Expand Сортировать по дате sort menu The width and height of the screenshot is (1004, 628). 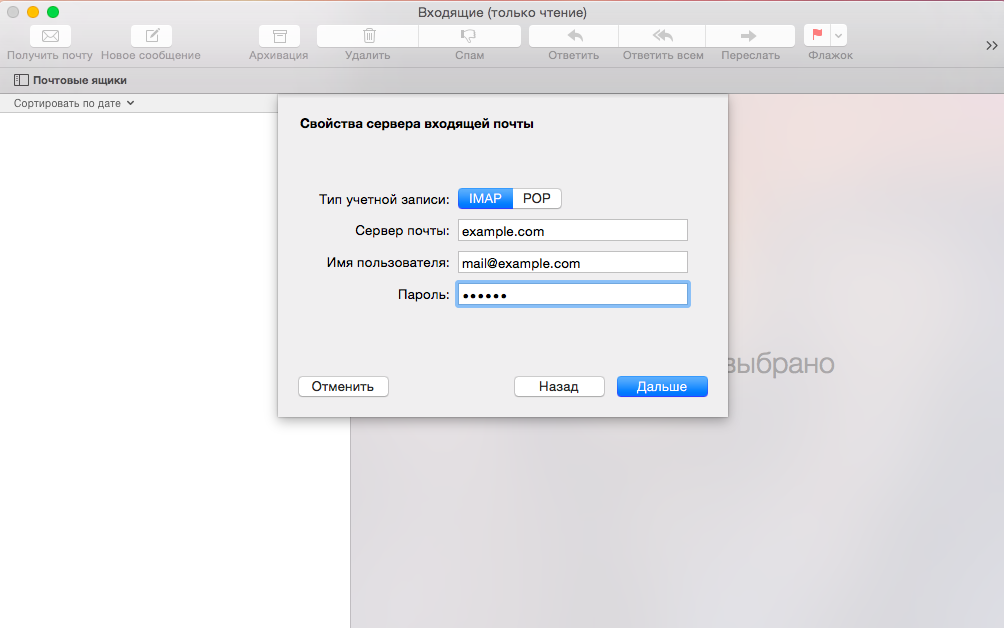pos(74,103)
